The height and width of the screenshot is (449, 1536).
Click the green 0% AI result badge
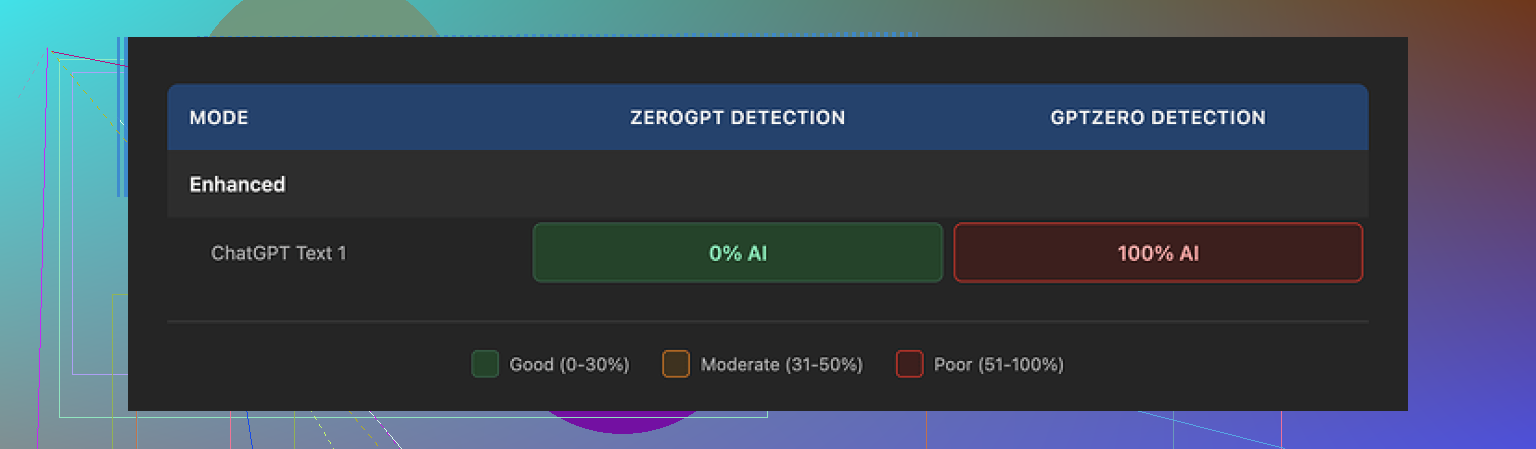(738, 253)
